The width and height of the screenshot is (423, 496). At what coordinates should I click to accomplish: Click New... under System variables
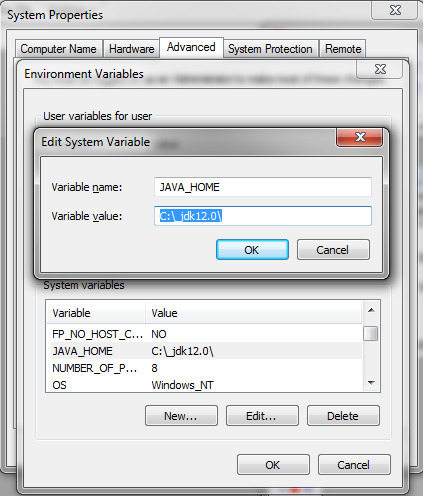(181, 416)
